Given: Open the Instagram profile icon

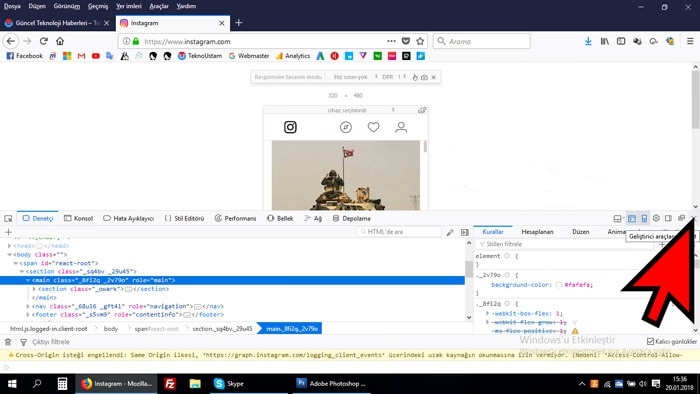Looking at the screenshot, I should (x=401, y=128).
